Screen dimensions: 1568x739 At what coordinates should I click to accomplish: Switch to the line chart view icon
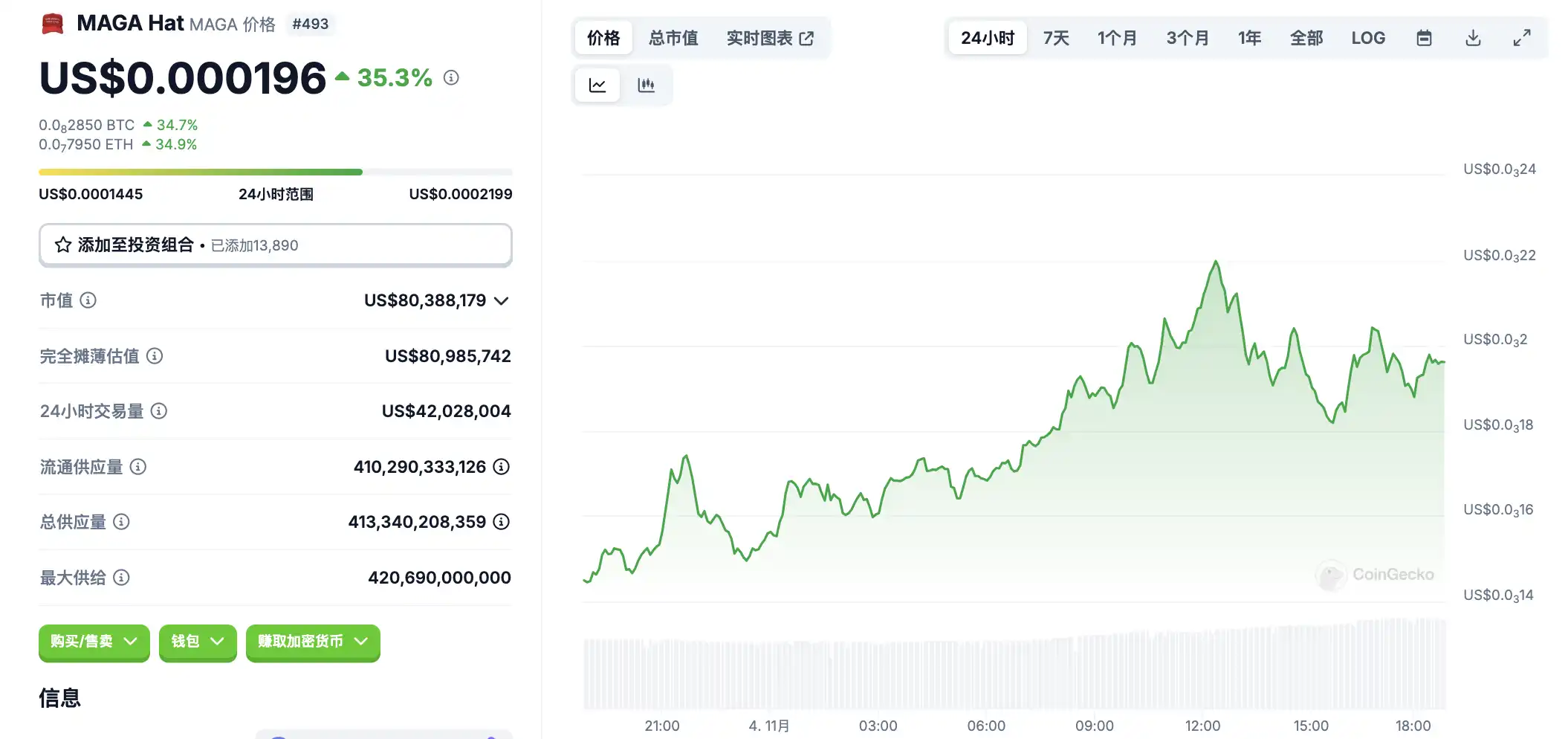click(x=597, y=85)
